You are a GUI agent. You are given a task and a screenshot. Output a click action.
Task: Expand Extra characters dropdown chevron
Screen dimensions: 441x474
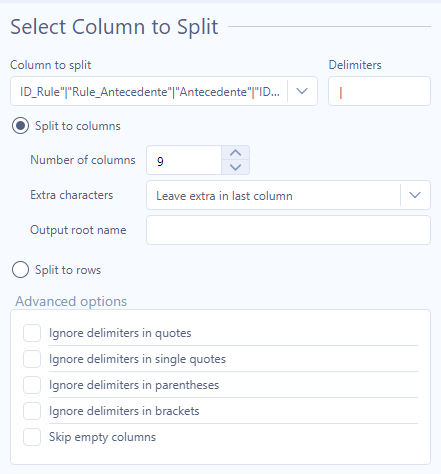pyautogui.click(x=415, y=195)
